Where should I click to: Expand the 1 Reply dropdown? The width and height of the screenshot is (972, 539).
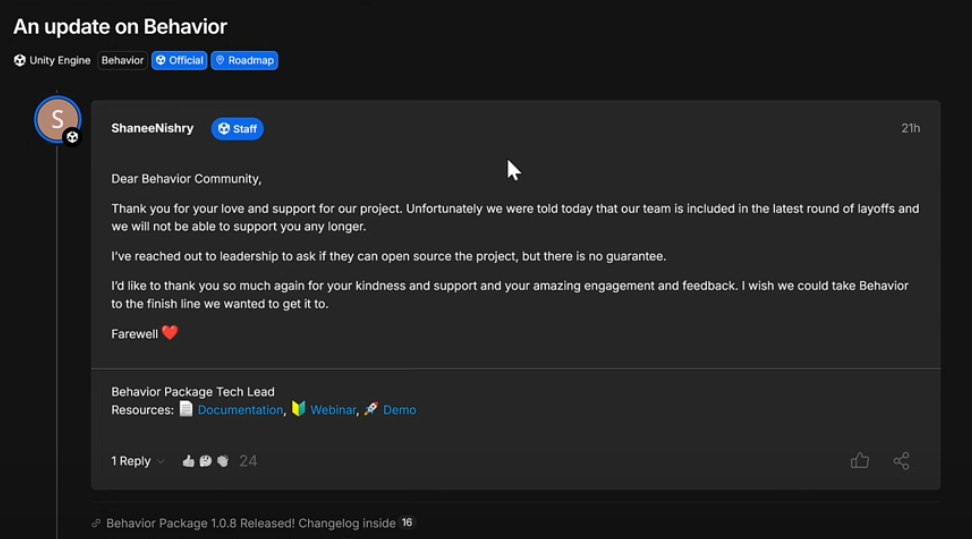138,461
